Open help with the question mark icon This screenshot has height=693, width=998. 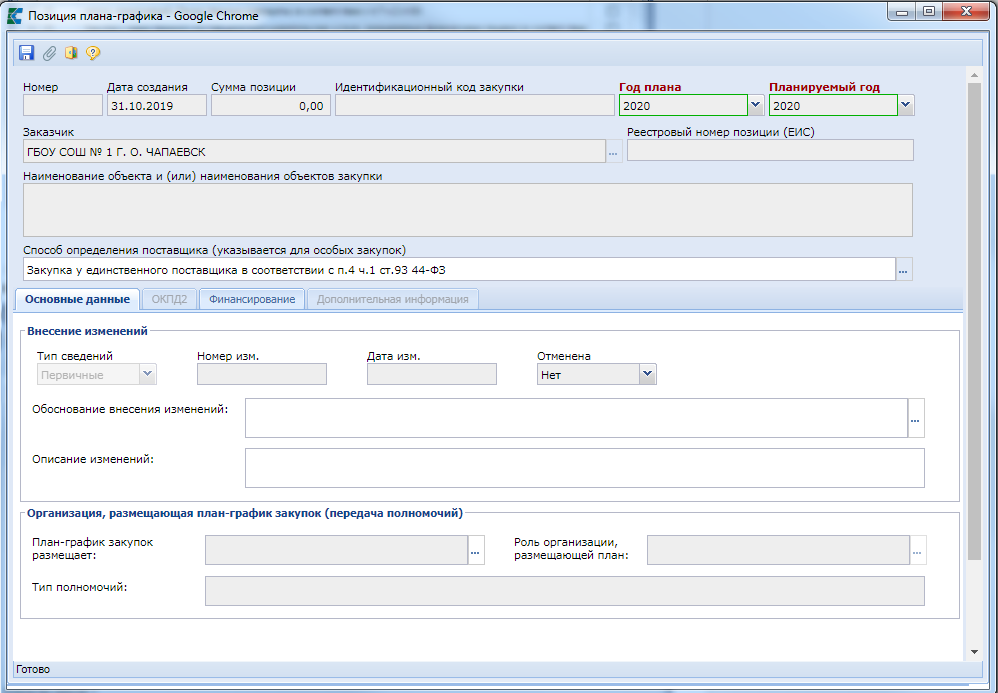pos(93,53)
